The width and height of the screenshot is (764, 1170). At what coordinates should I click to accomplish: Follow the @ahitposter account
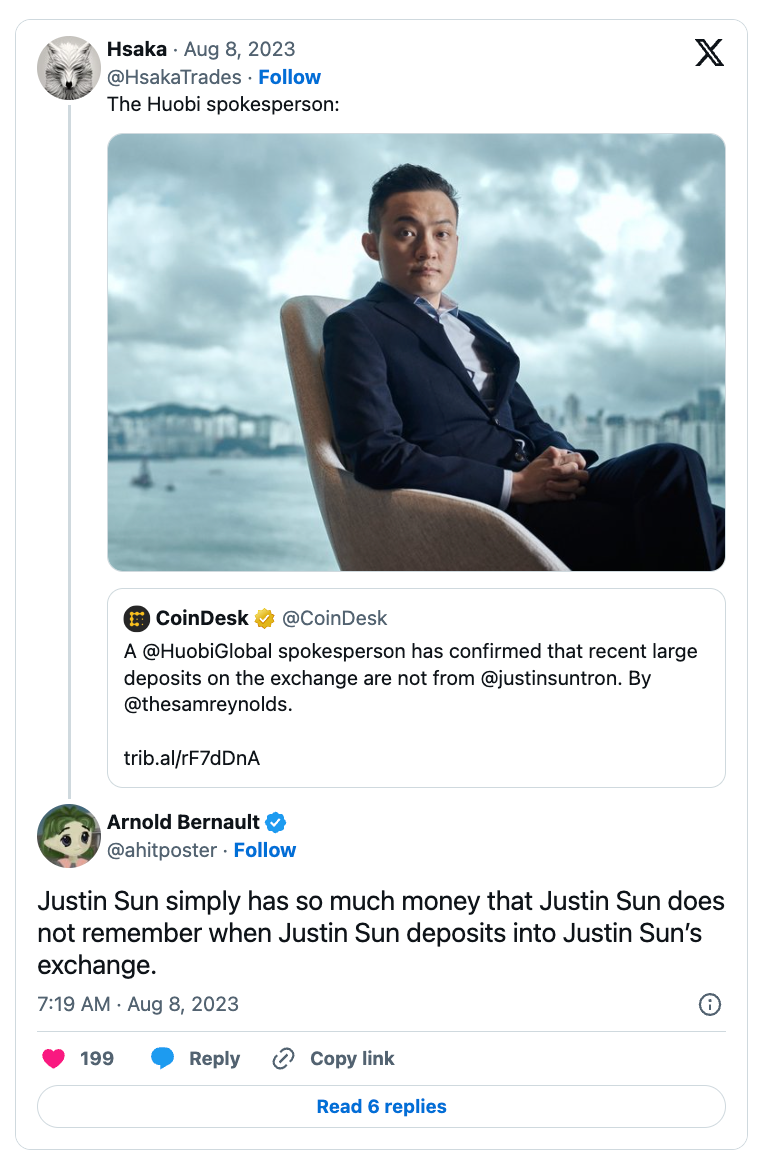[x=265, y=850]
